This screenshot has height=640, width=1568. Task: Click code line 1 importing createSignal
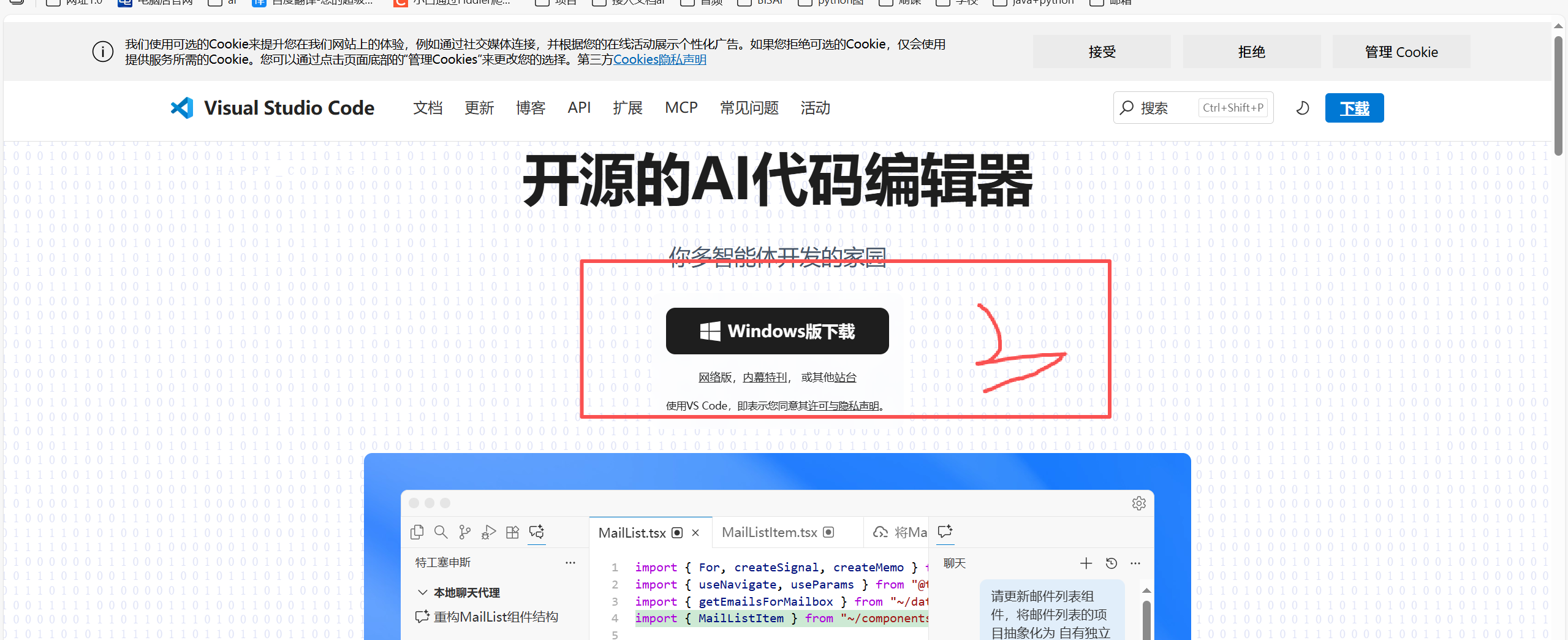click(x=781, y=567)
